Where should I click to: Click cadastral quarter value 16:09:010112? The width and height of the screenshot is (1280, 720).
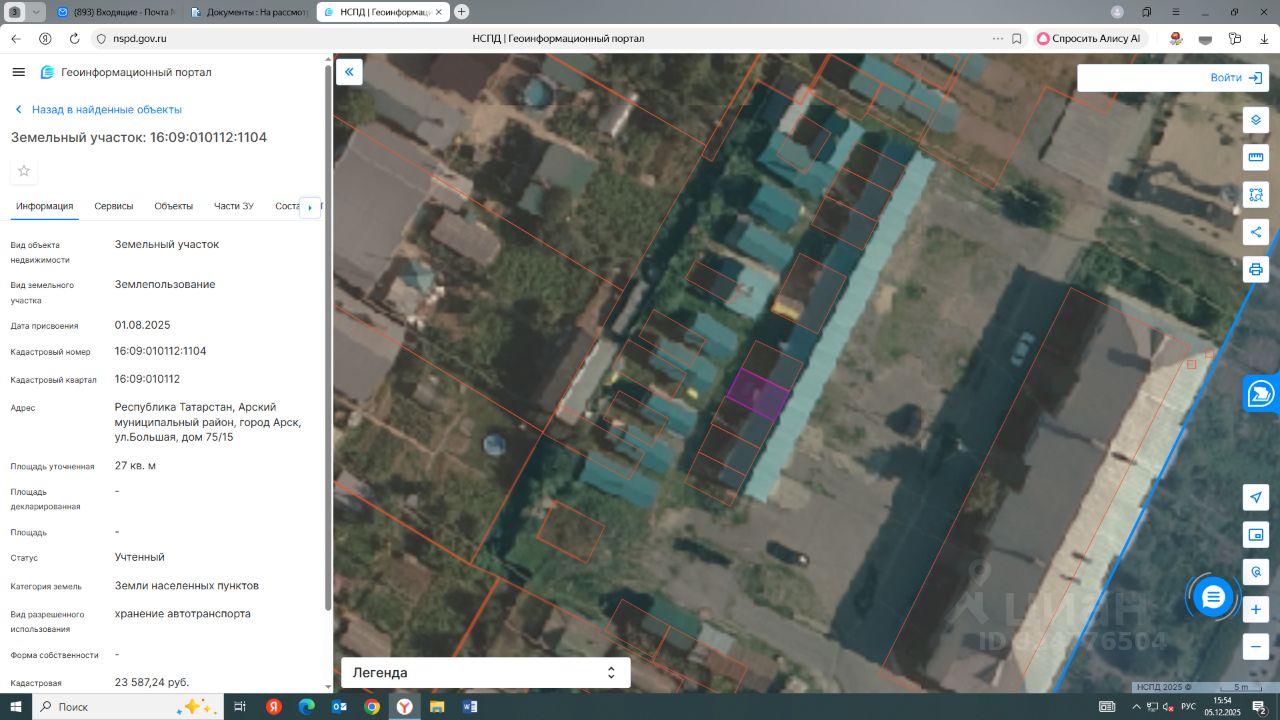[x=147, y=379]
